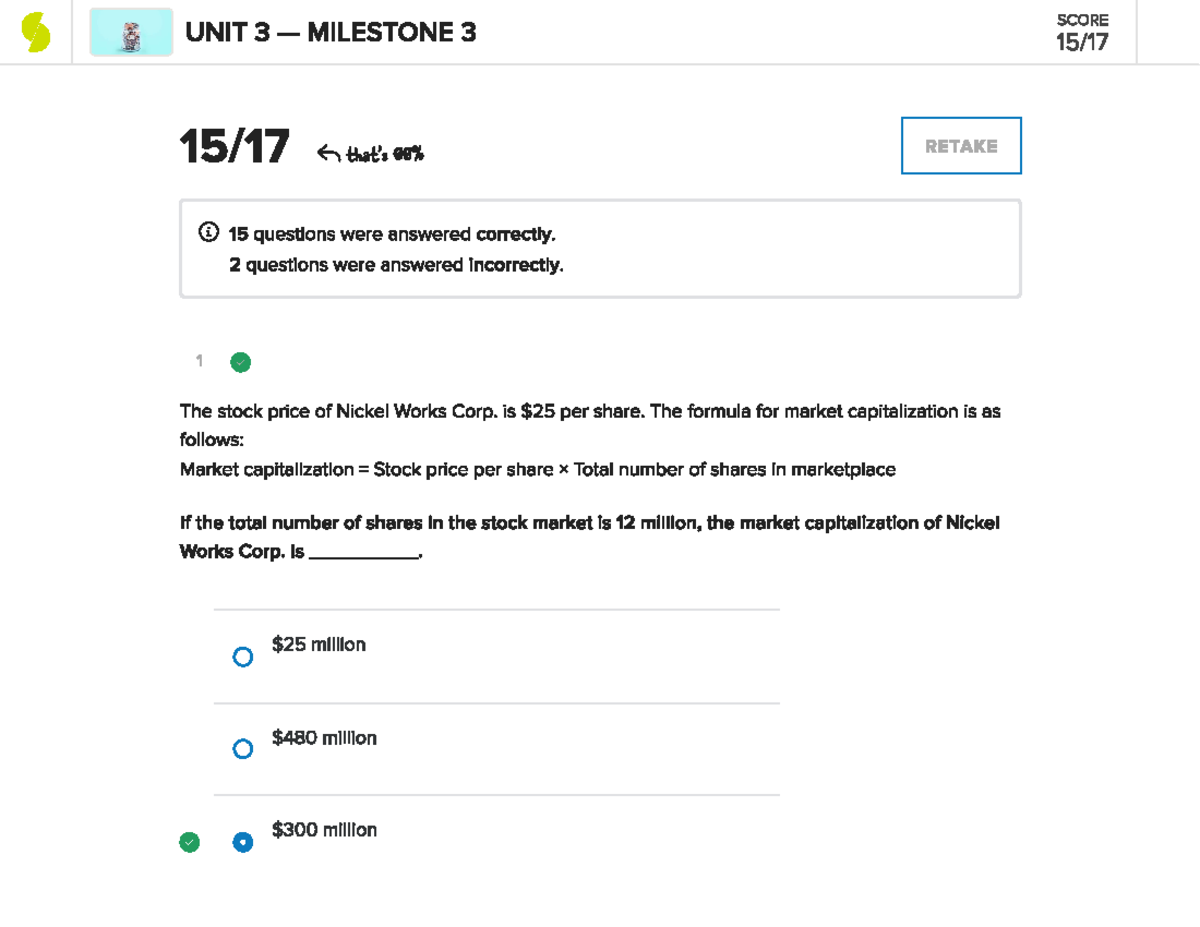This screenshot has height=927, width=1200.
Task: Click the Sophia logo in top-left corner
Action: [x=36, y=31]
